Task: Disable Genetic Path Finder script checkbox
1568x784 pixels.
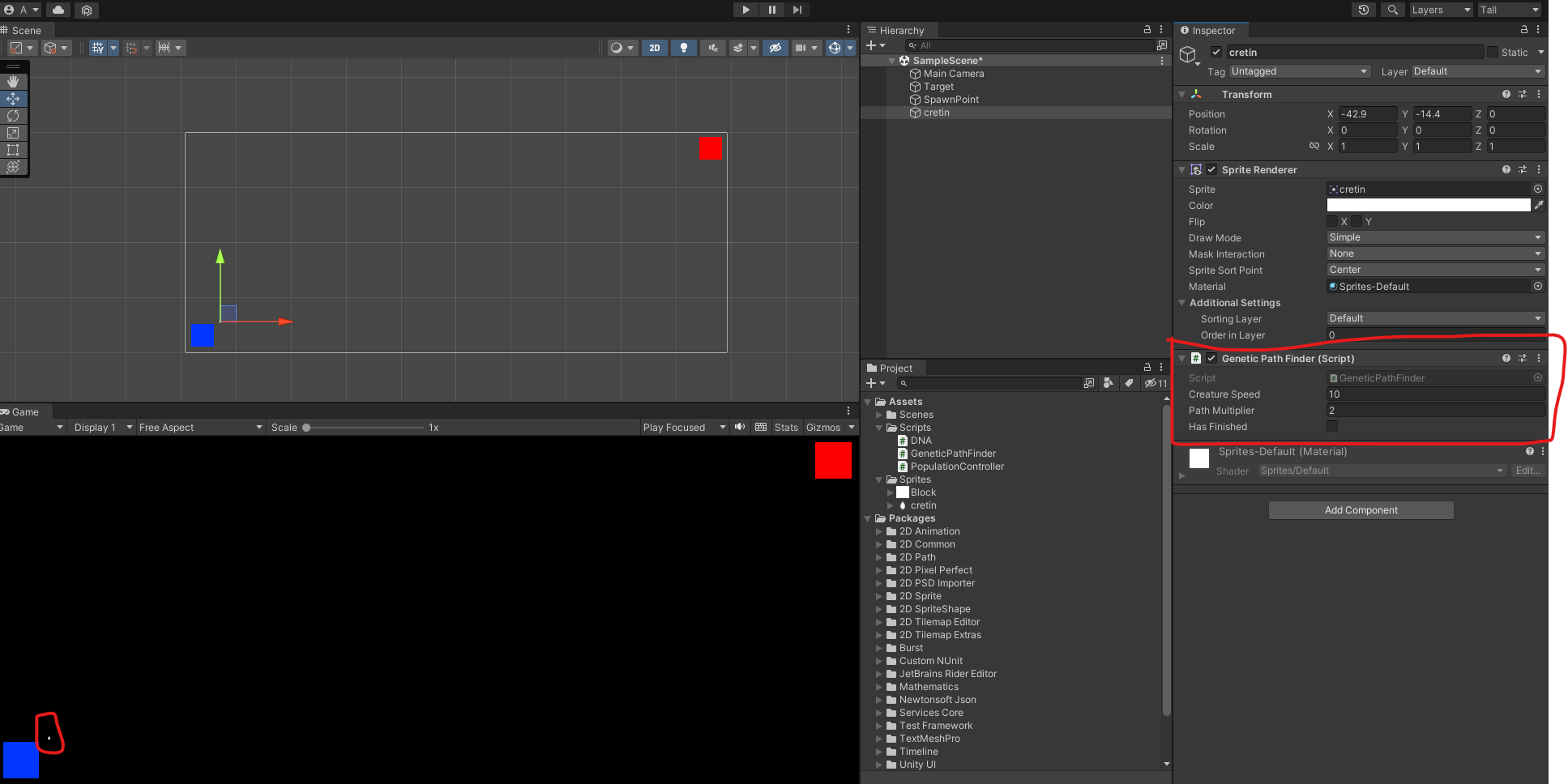Action: pyautogui.click(x=1211, y=359)
